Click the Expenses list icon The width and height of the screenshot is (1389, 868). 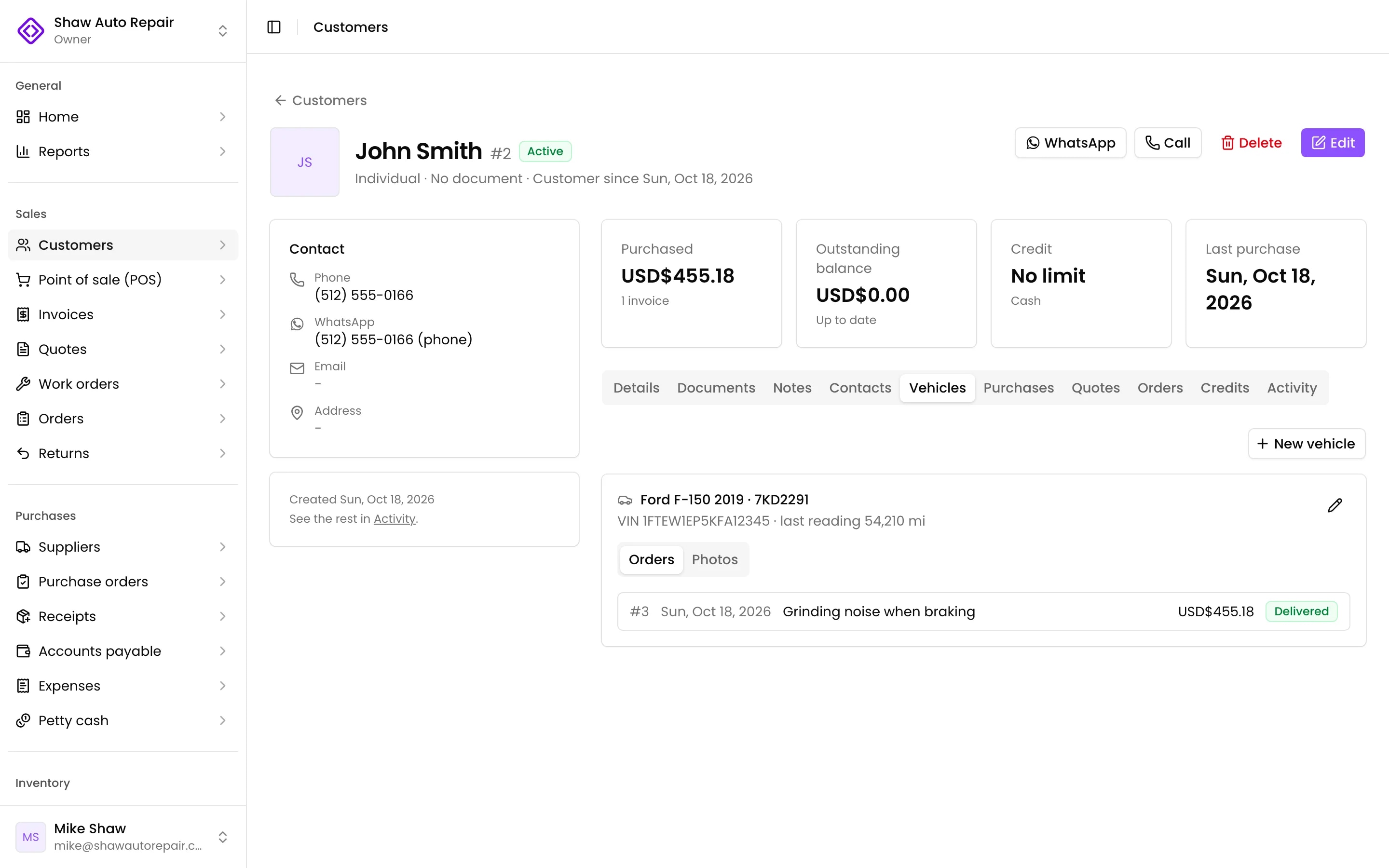23,686
